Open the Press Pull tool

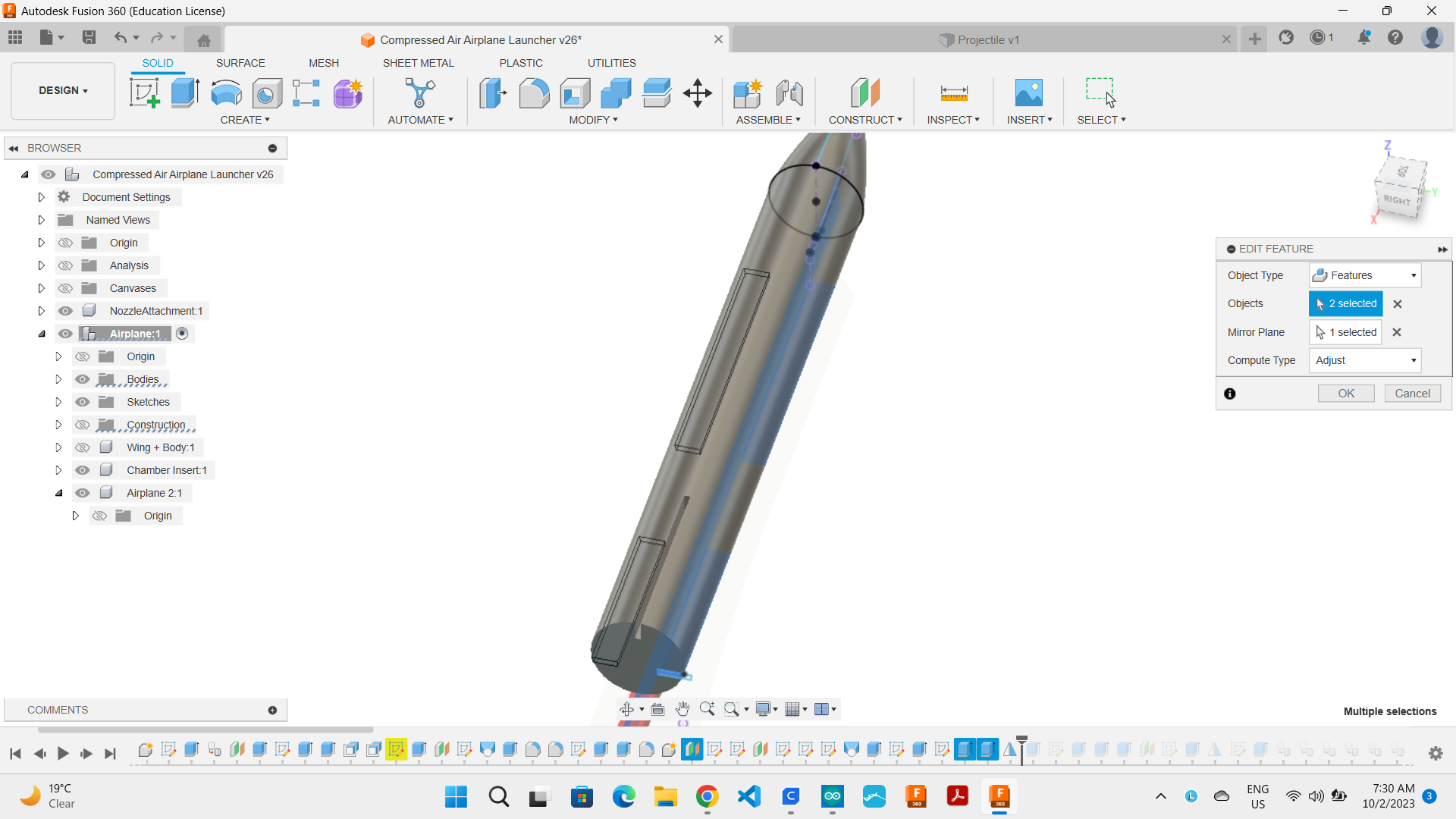493,93
